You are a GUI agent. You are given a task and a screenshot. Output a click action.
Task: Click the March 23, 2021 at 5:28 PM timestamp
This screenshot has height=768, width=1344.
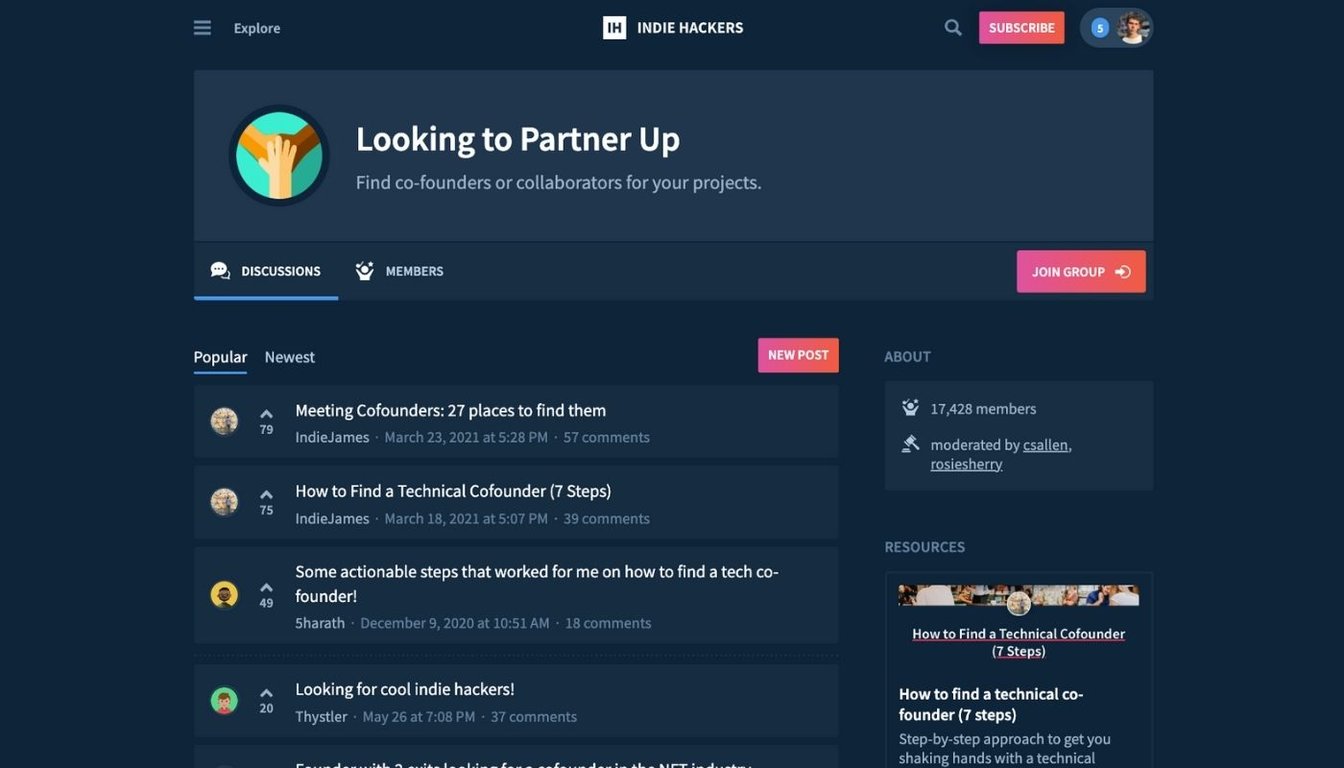point(466,437)
